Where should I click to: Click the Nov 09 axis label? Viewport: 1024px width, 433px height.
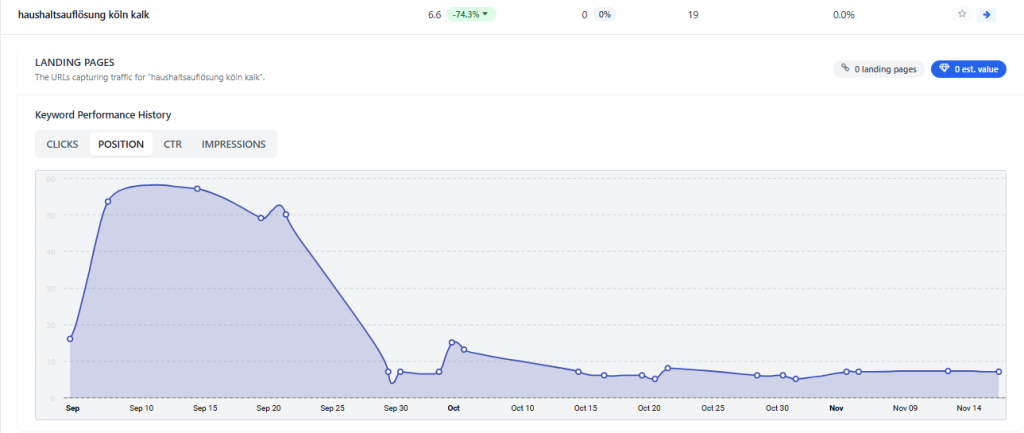point(905,408)
